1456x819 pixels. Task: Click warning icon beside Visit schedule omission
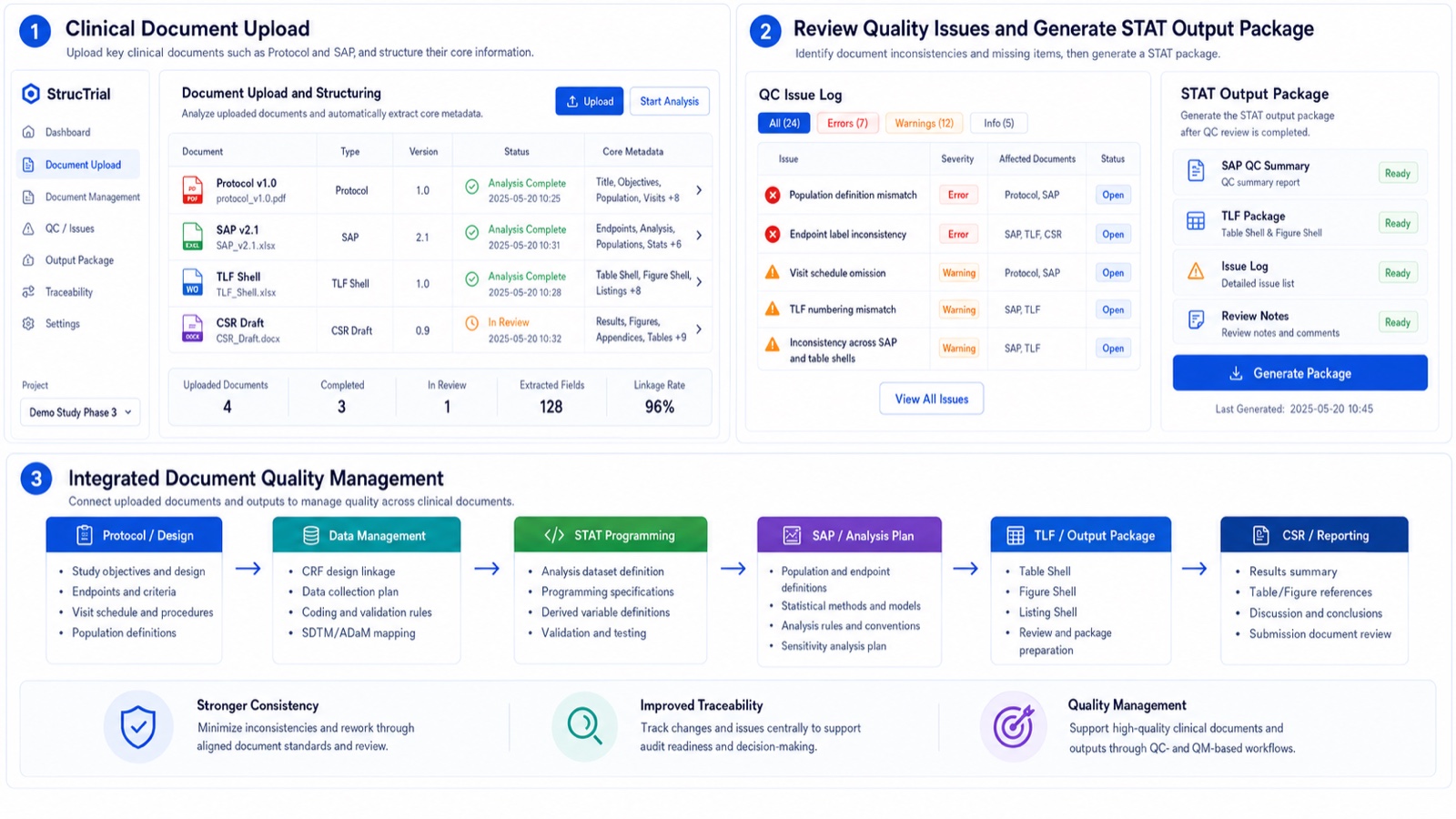tap(773, 272)
